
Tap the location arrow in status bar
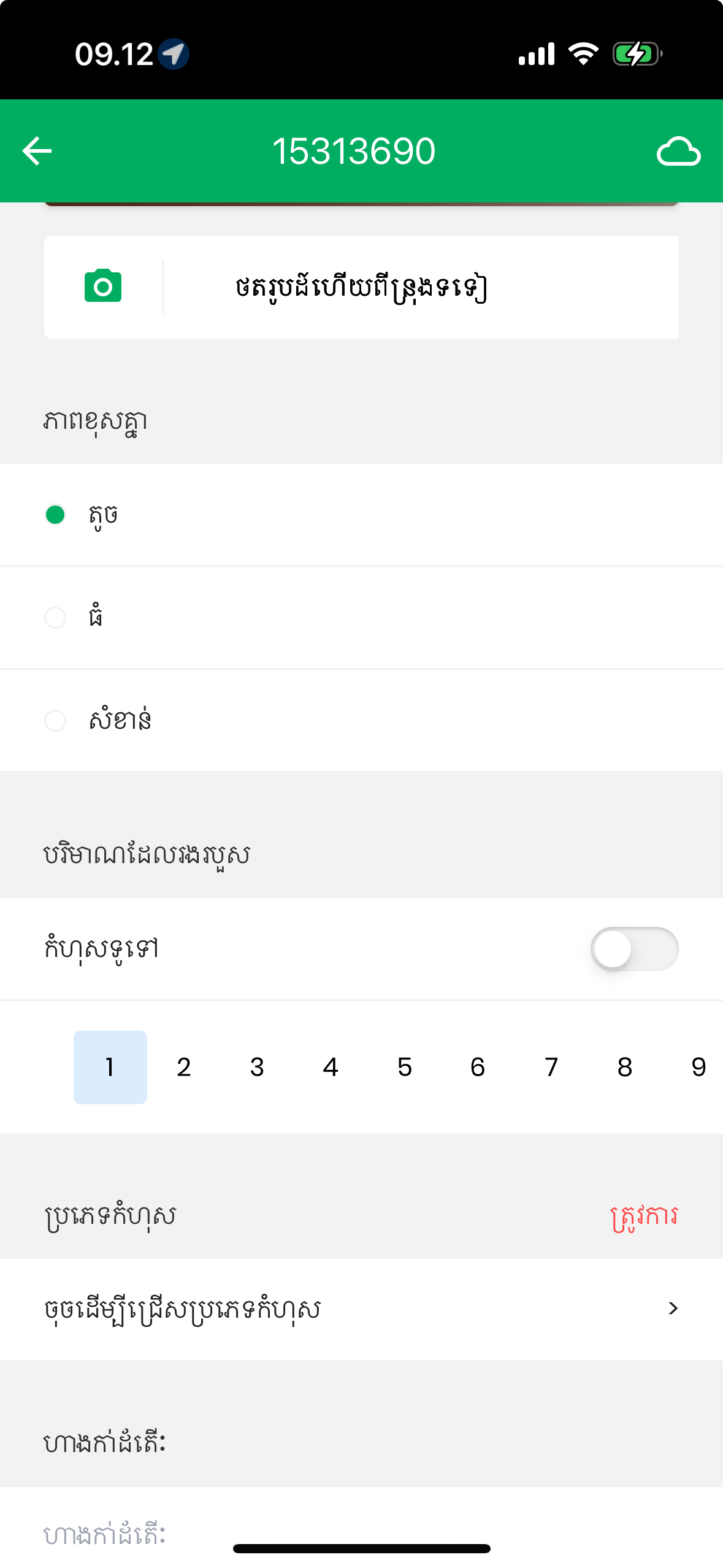174,54
